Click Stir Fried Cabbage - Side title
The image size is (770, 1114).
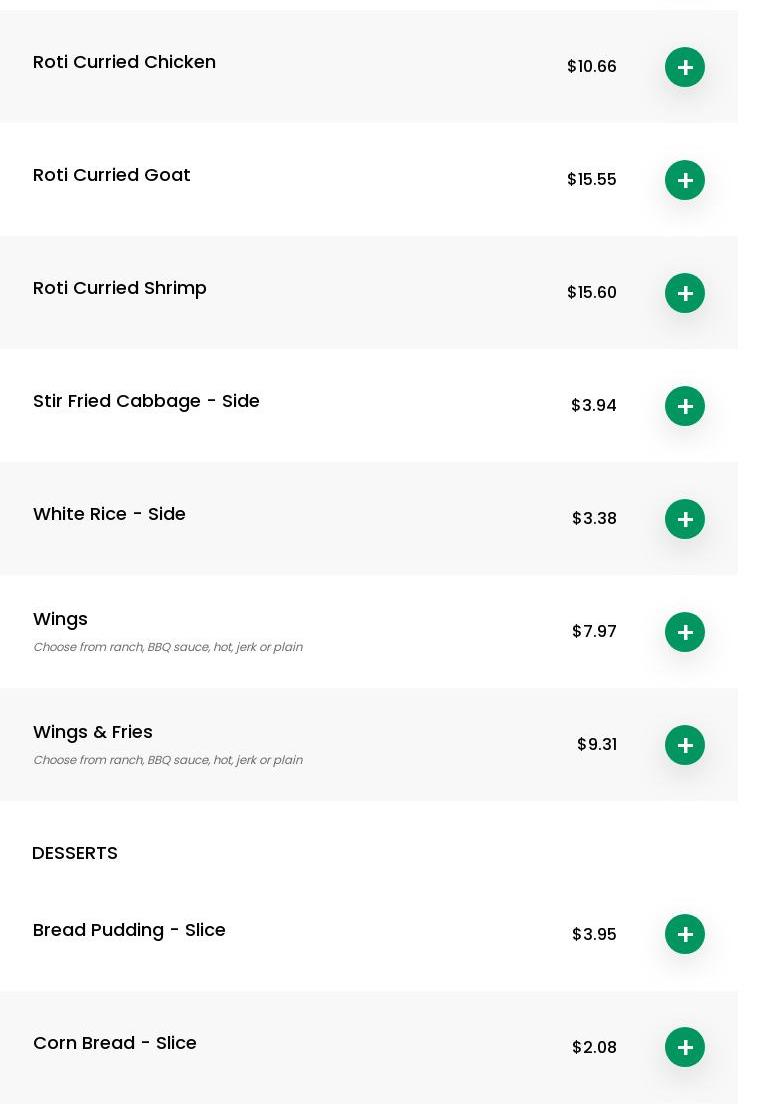pyautogui.click(x=146, y=401)
